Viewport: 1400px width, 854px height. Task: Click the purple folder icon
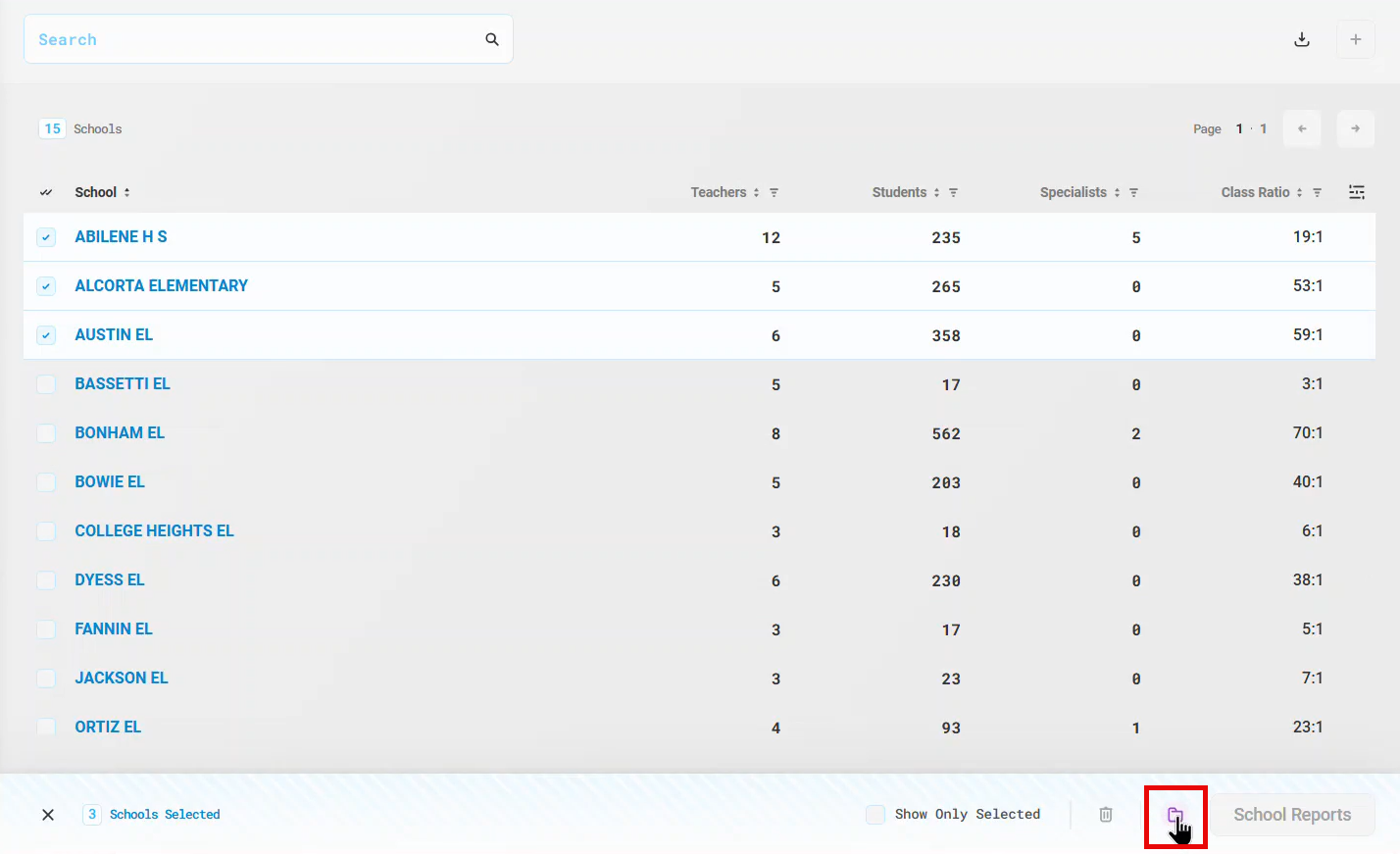pos(1175,815)
